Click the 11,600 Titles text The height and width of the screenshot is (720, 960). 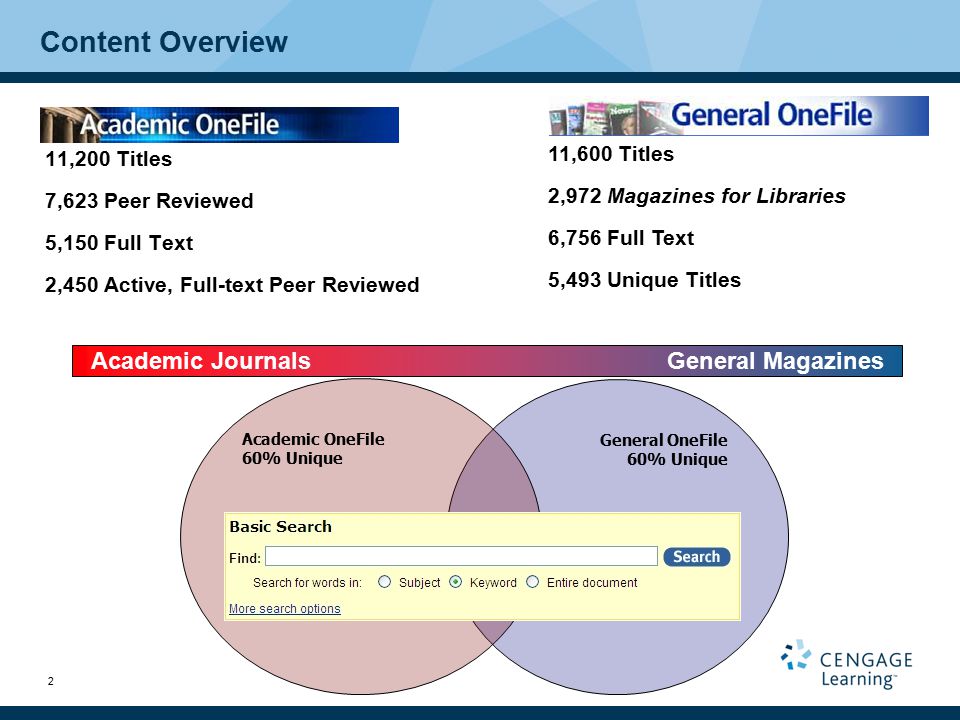point(611,154)
